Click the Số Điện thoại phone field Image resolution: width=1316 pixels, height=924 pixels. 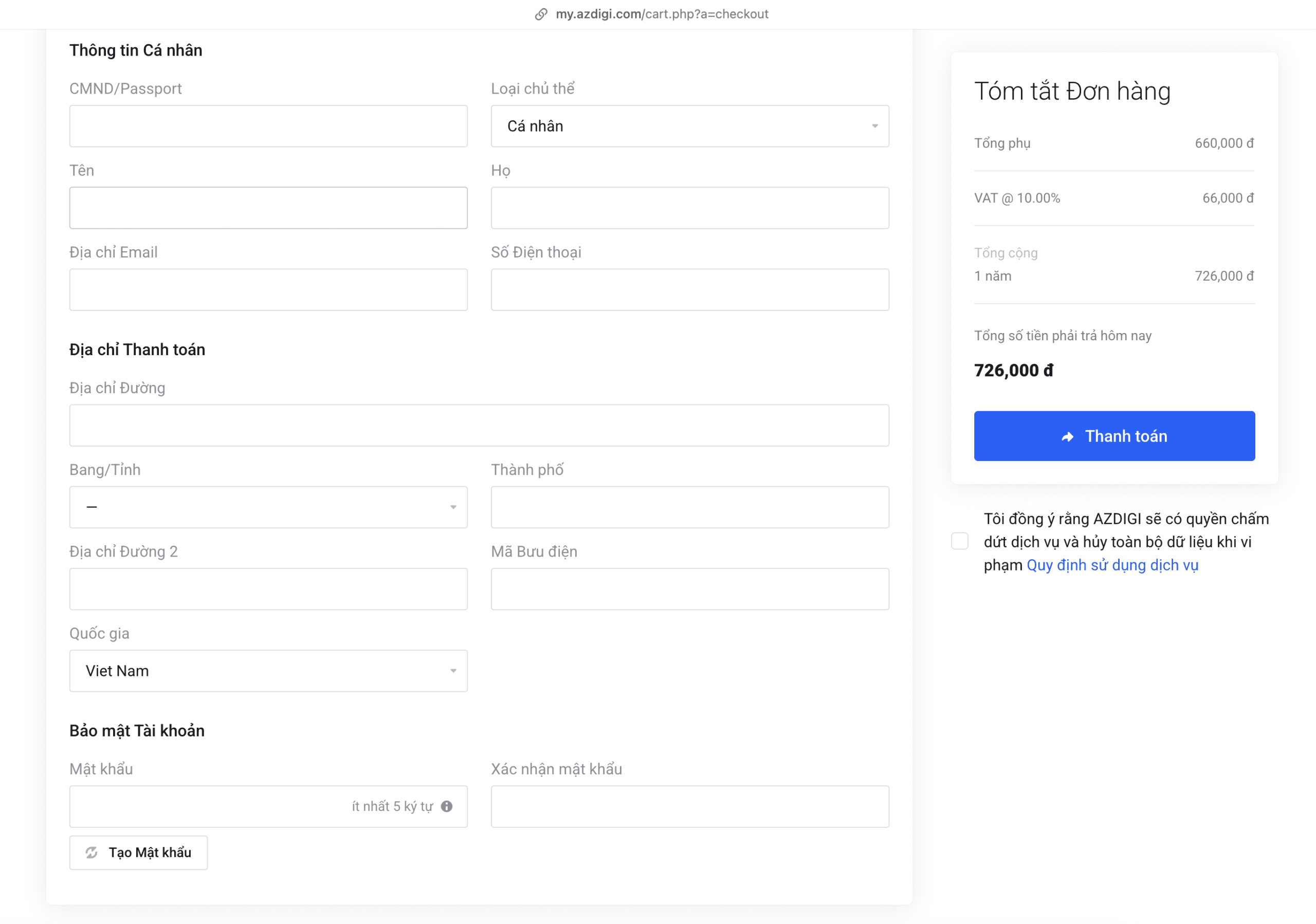tap(689, 290)
